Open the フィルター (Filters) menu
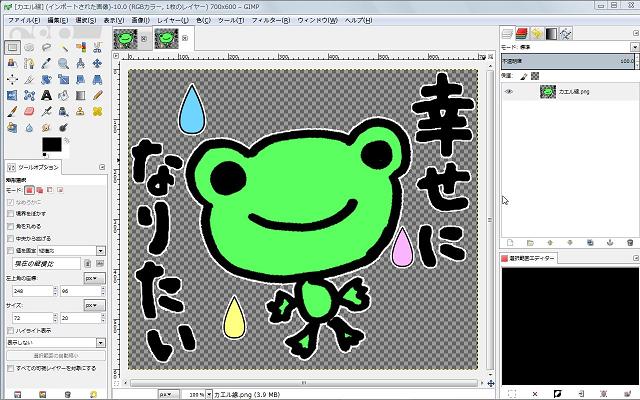The height and width of the screenshot is (400, 640). (271, 20)
